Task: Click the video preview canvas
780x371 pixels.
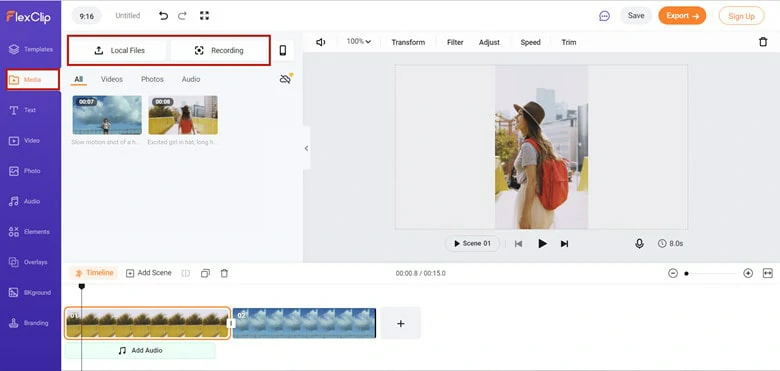Action: coord(541,147)
